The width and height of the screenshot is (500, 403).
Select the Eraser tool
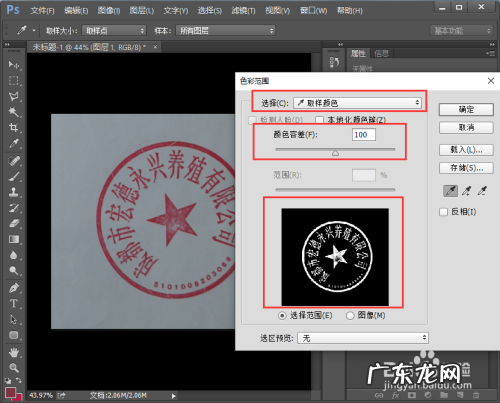[14, 223]
